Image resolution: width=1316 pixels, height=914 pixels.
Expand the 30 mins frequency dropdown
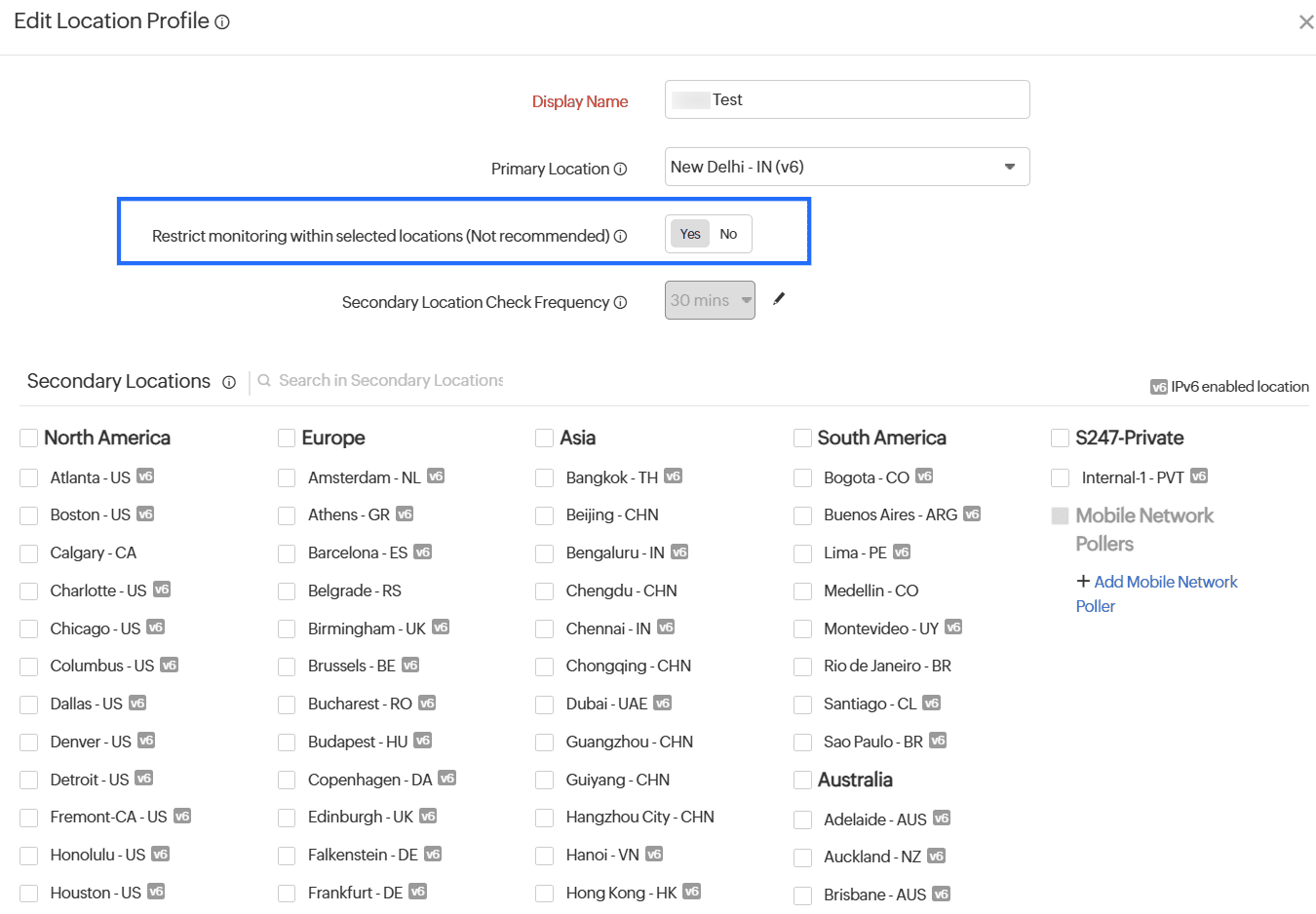pyautogui.click(x=710, y=300)
